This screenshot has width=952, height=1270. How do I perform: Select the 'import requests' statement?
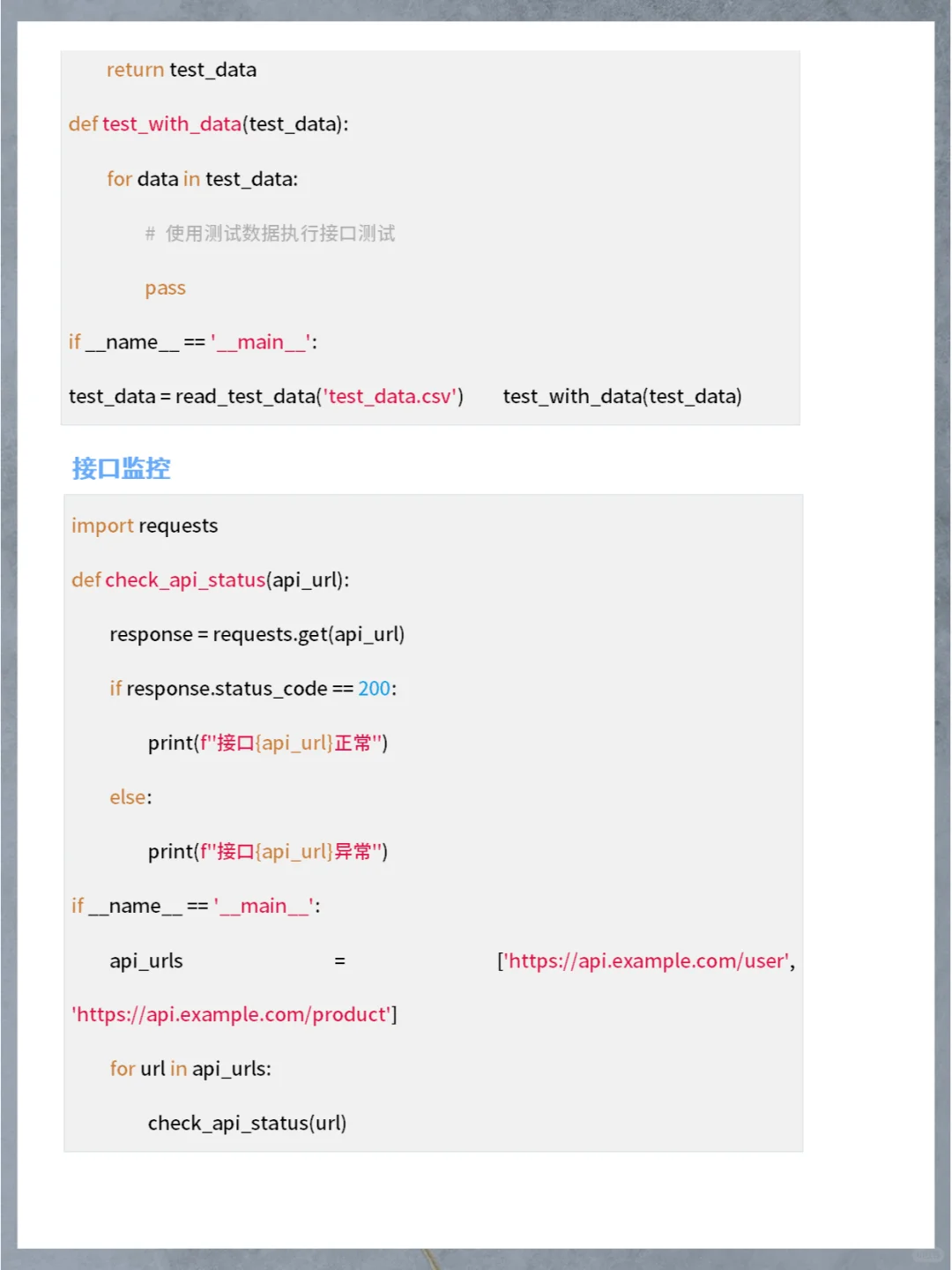144,525
